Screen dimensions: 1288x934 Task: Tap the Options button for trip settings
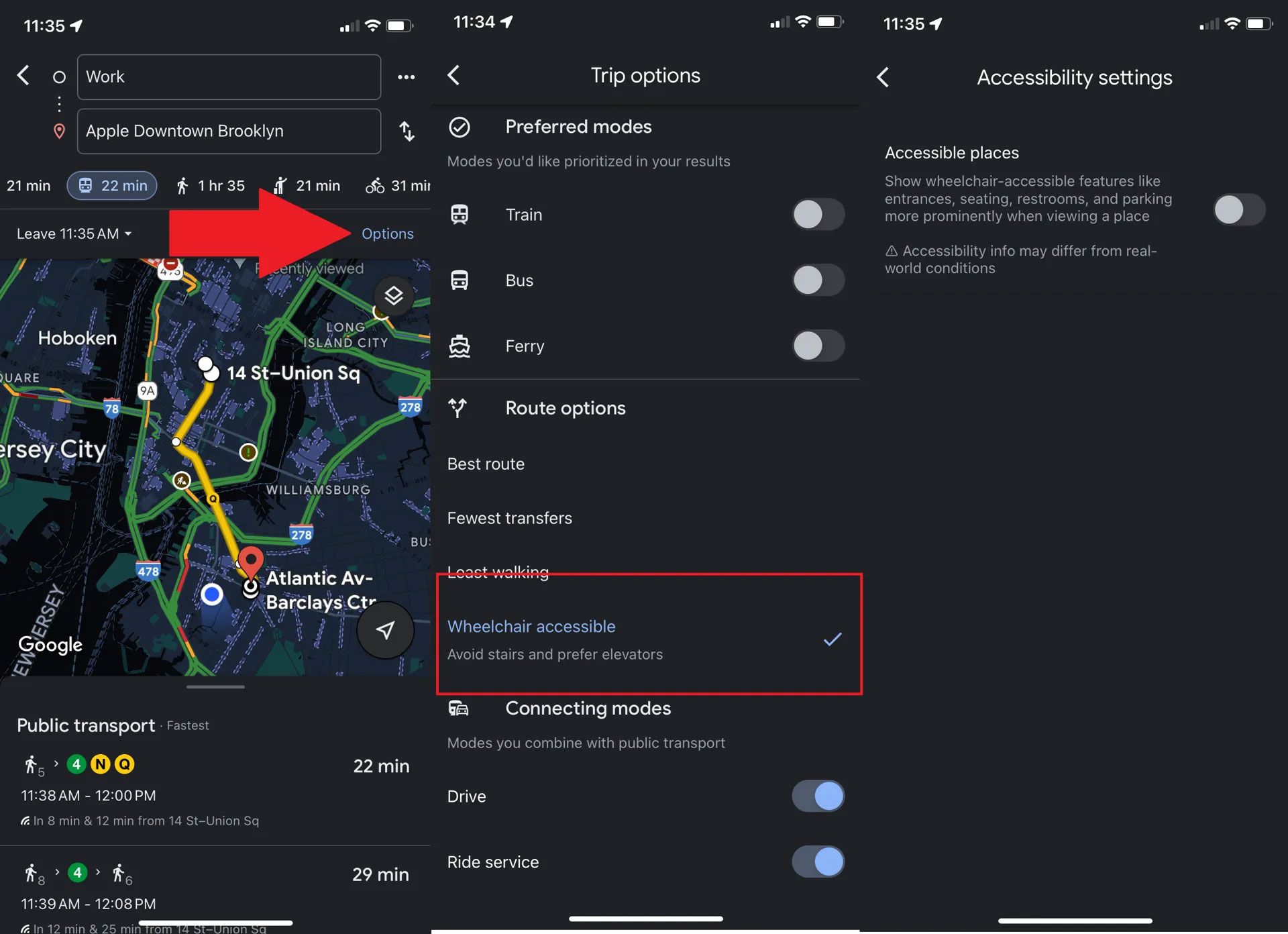click(x=388, y=233)
